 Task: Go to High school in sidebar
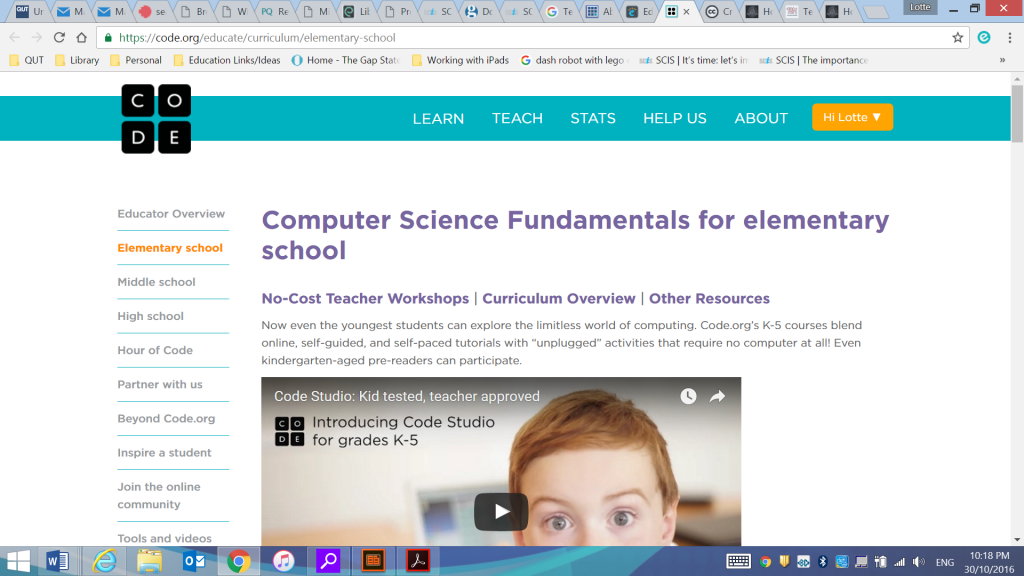coord(150,316)
